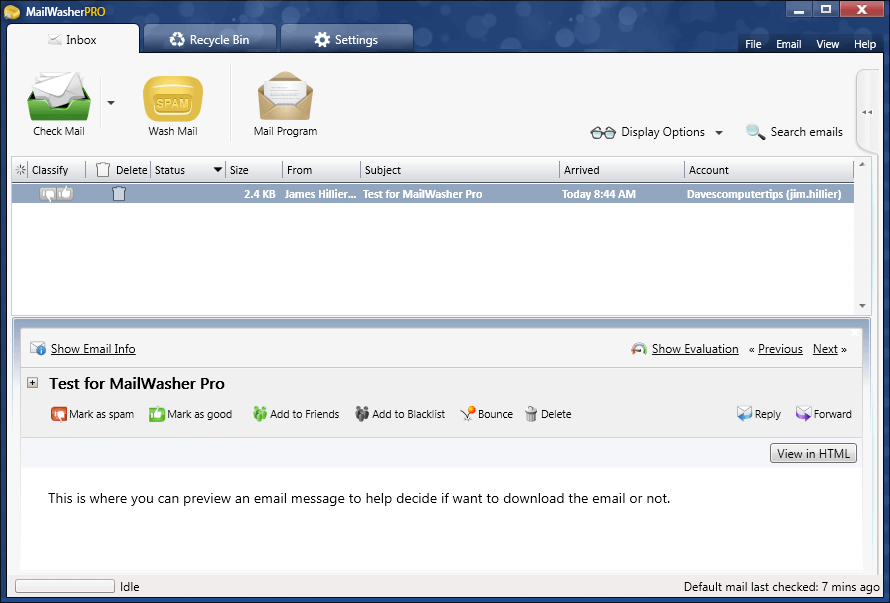Sort emails by From column
The image size is (890, 603).
pos(299,170)
